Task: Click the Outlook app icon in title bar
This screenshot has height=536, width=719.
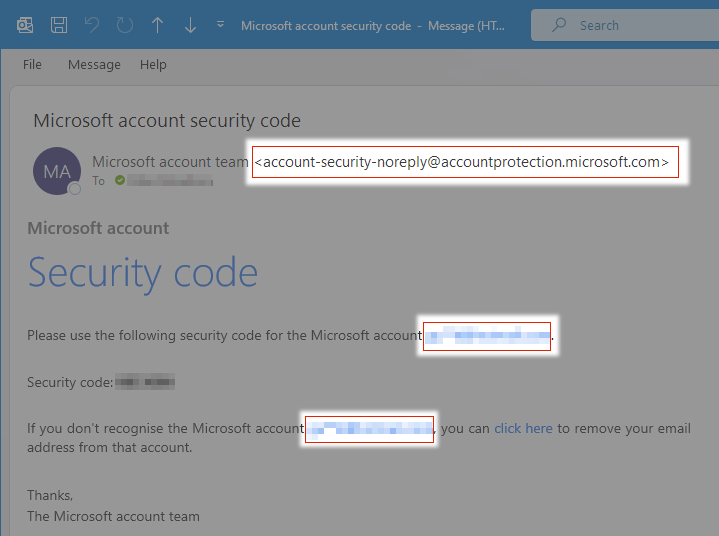Action: pos(25,25)
